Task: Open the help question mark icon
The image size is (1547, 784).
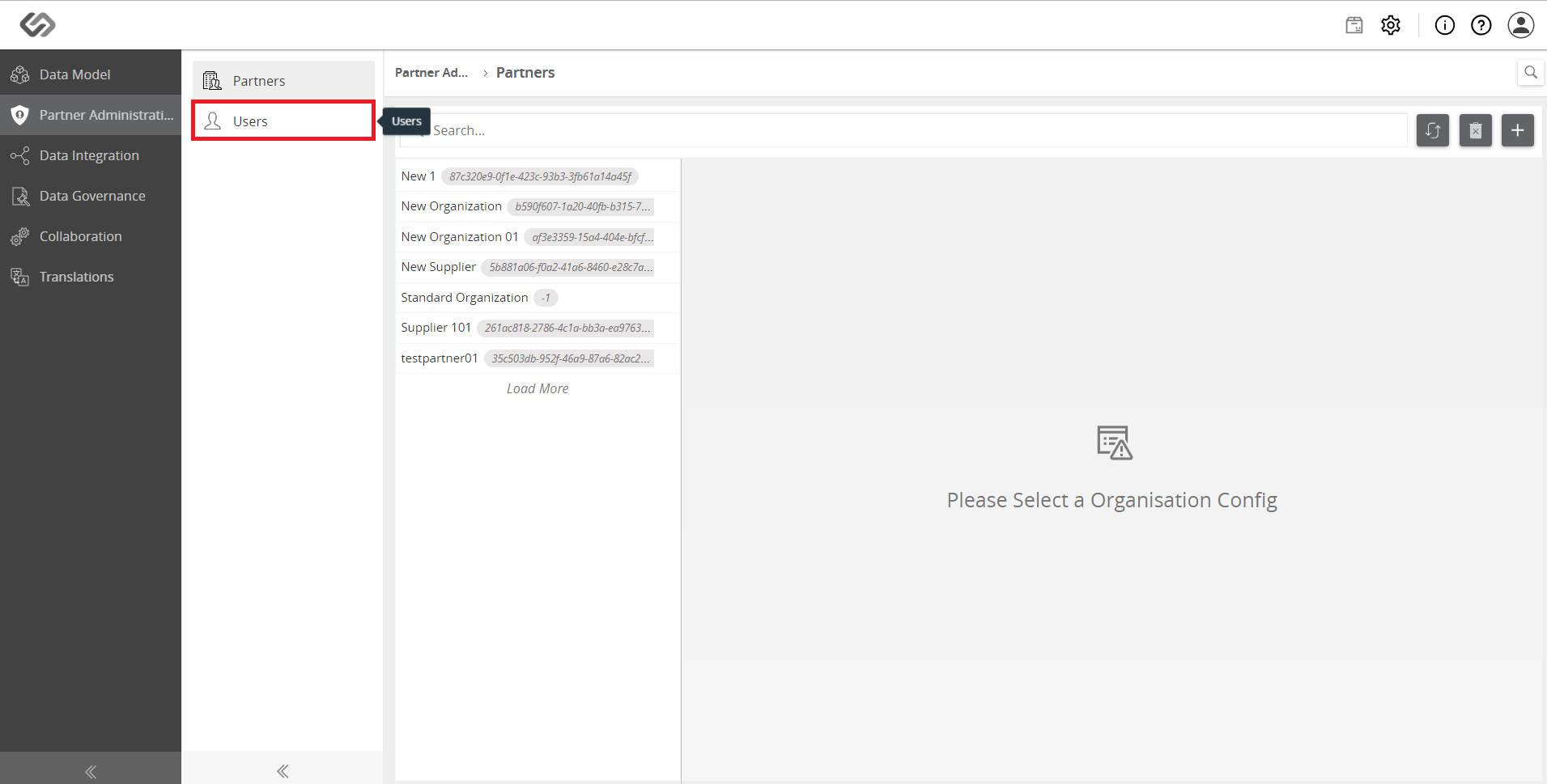Action: click(x=1481, y=25)
